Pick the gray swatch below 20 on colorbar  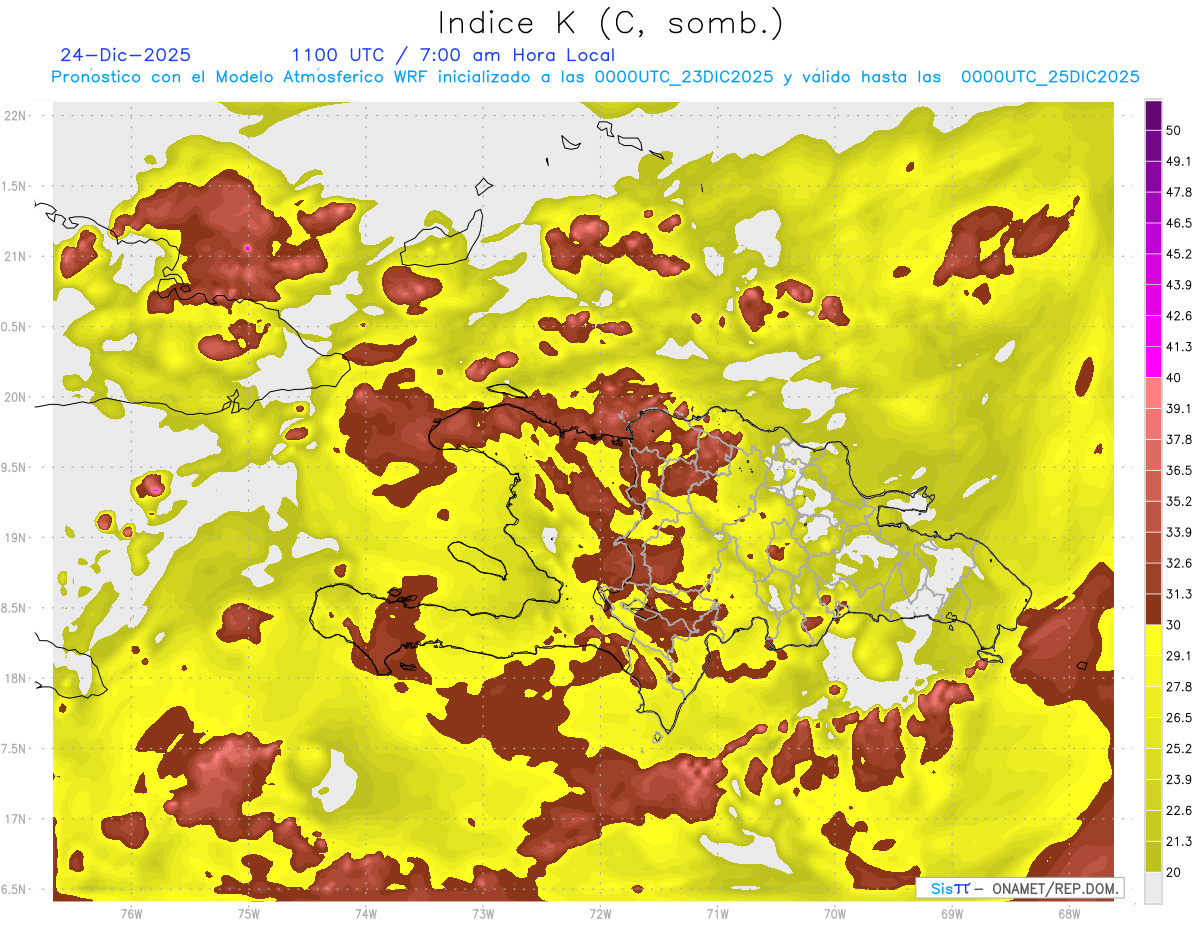pos(1153,887)
